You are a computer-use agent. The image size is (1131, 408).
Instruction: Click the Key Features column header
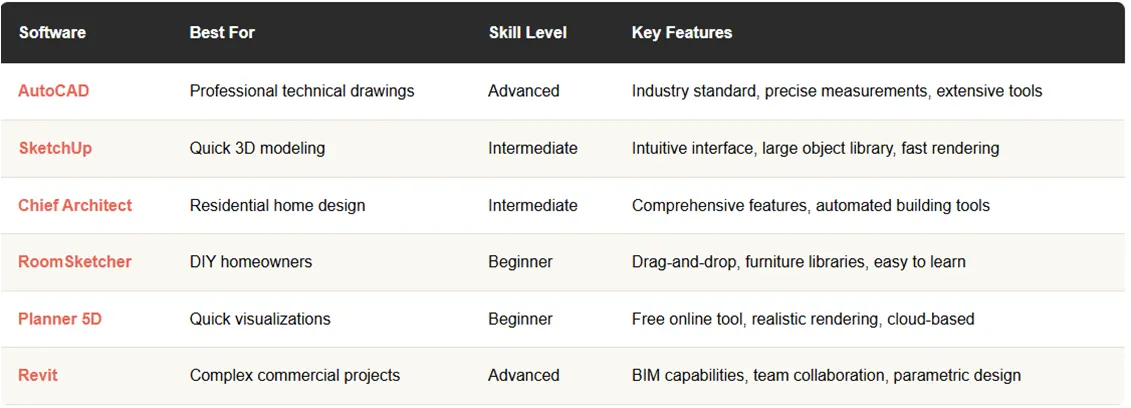click(681, 33)
